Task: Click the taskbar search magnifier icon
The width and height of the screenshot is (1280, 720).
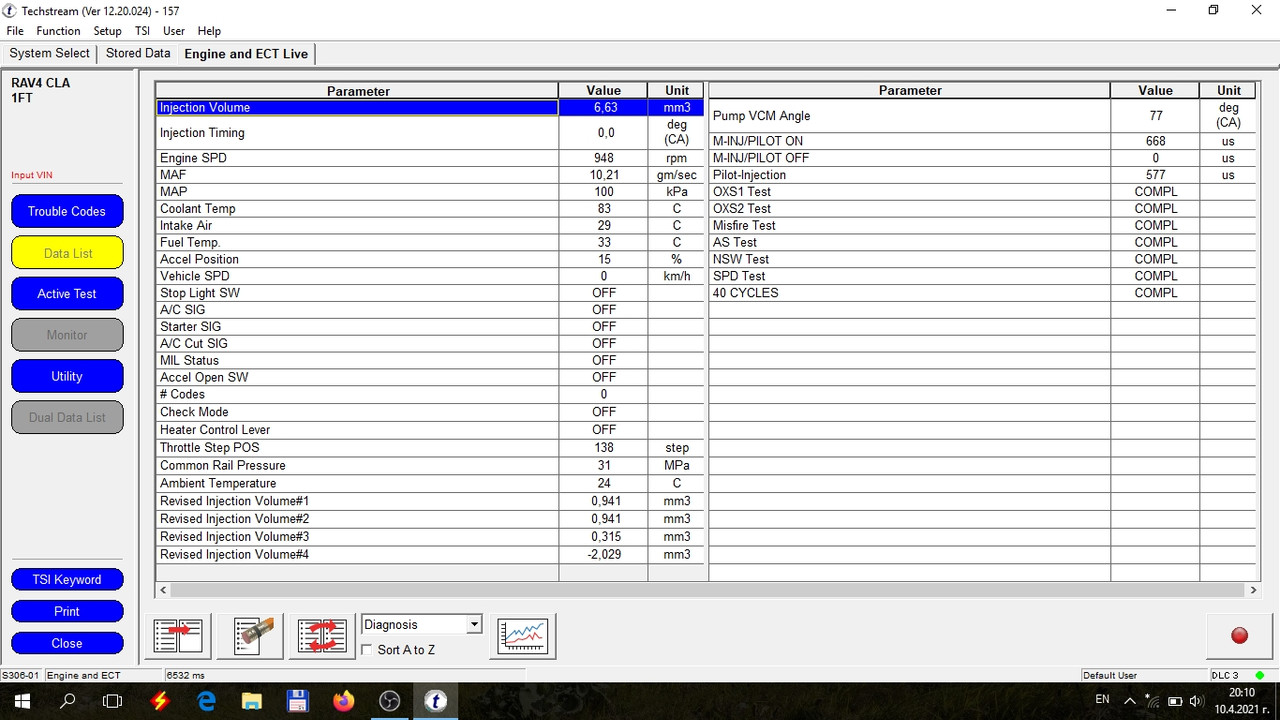Action: [x=67, y=701]
